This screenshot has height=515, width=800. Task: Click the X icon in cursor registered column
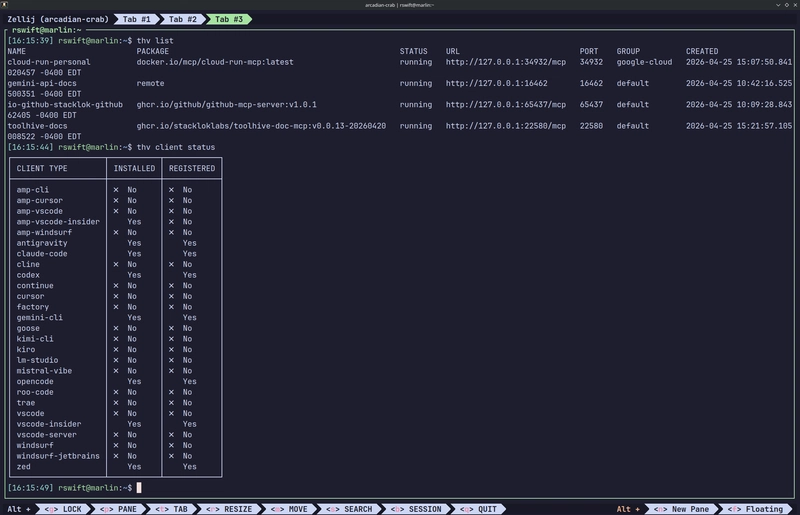[x=171, y=296]
